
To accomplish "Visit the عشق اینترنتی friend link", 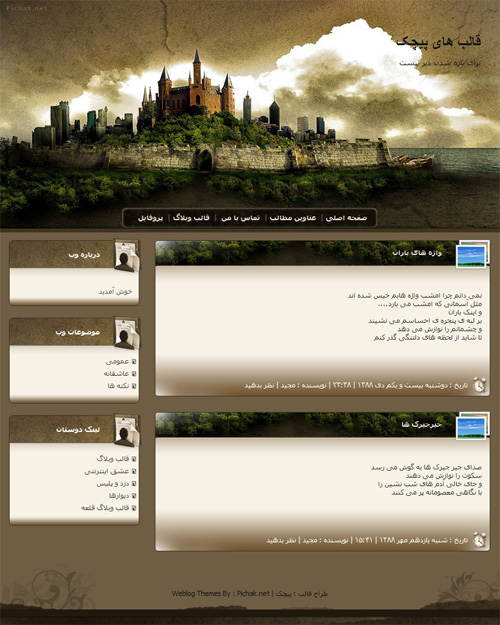I will pos(107,472).
